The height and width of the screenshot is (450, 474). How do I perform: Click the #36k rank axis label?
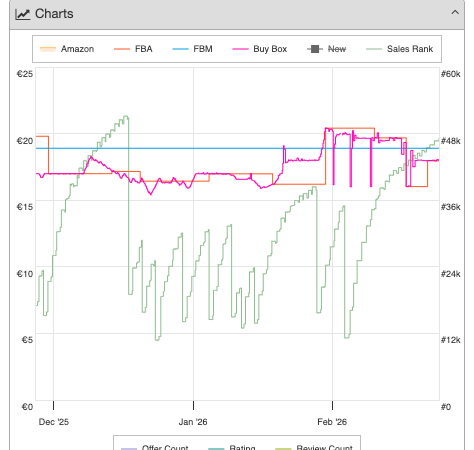pyautogui.click(x=450, y=207)
